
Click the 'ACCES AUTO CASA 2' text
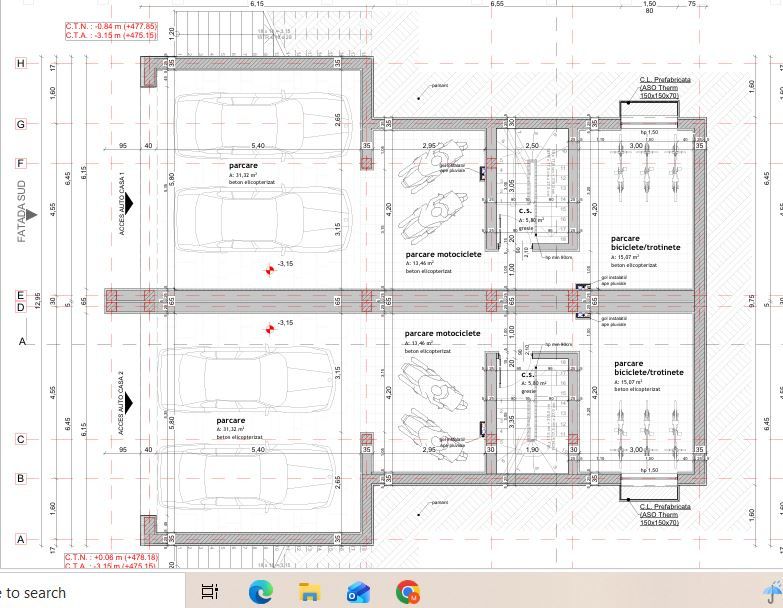point(121,403)
